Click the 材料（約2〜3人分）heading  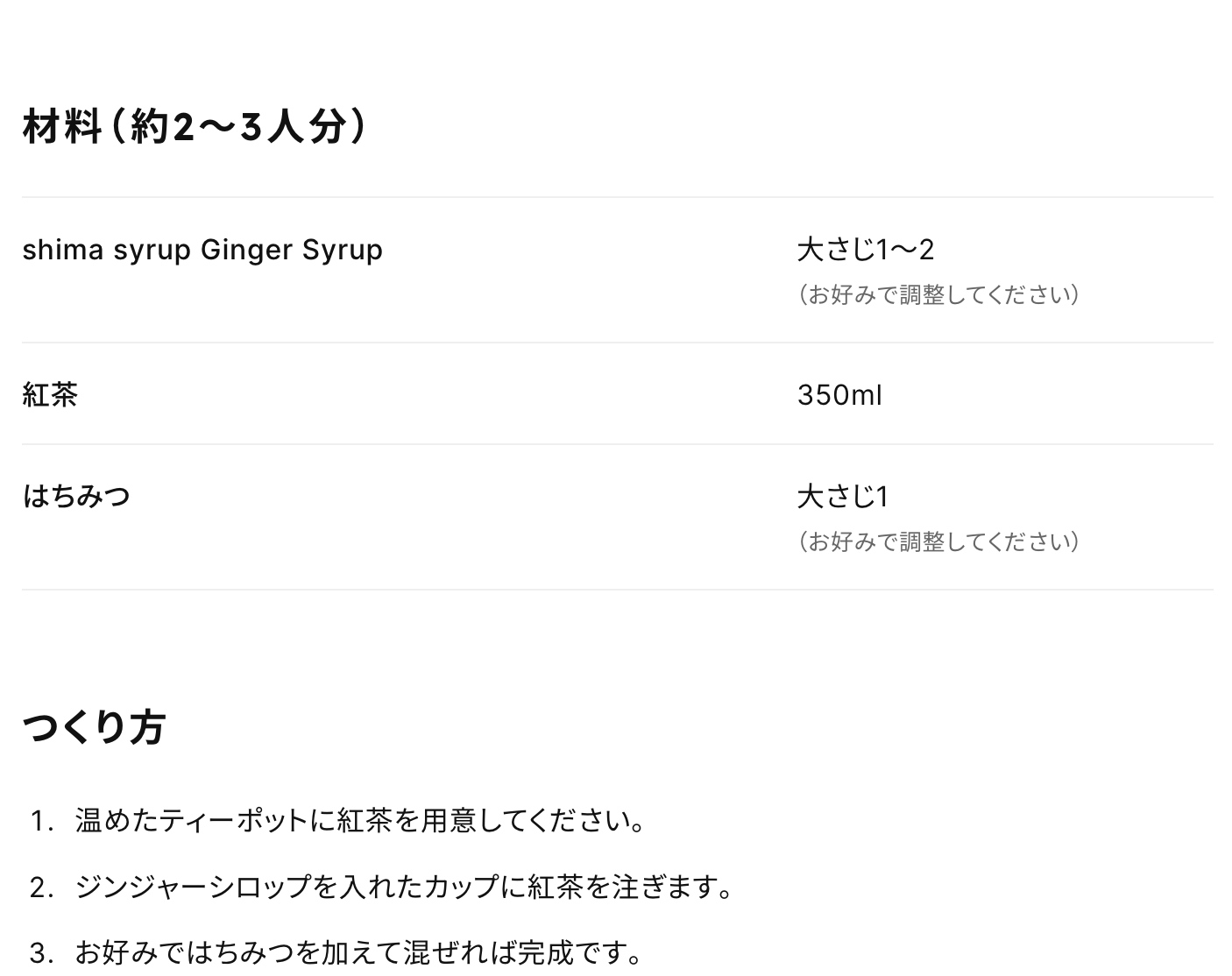pyautogui.click(x=195, y=126)
